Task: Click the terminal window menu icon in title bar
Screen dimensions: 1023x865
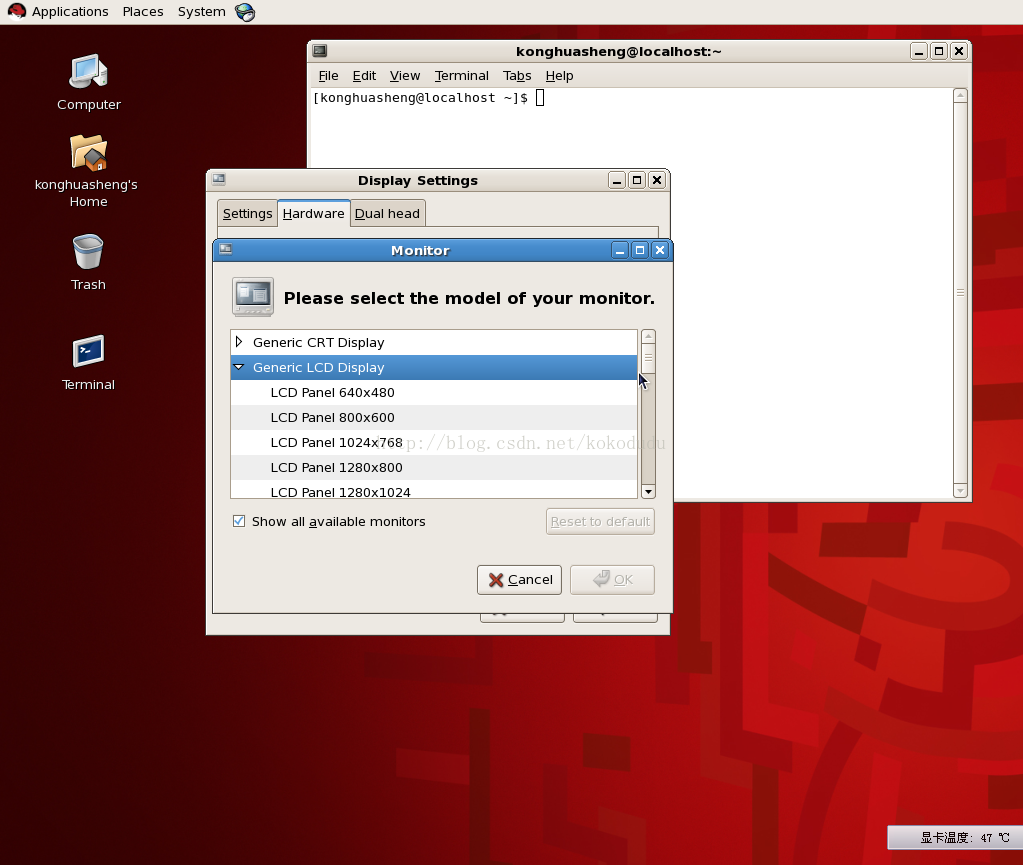Action: (x=320, y=51)
